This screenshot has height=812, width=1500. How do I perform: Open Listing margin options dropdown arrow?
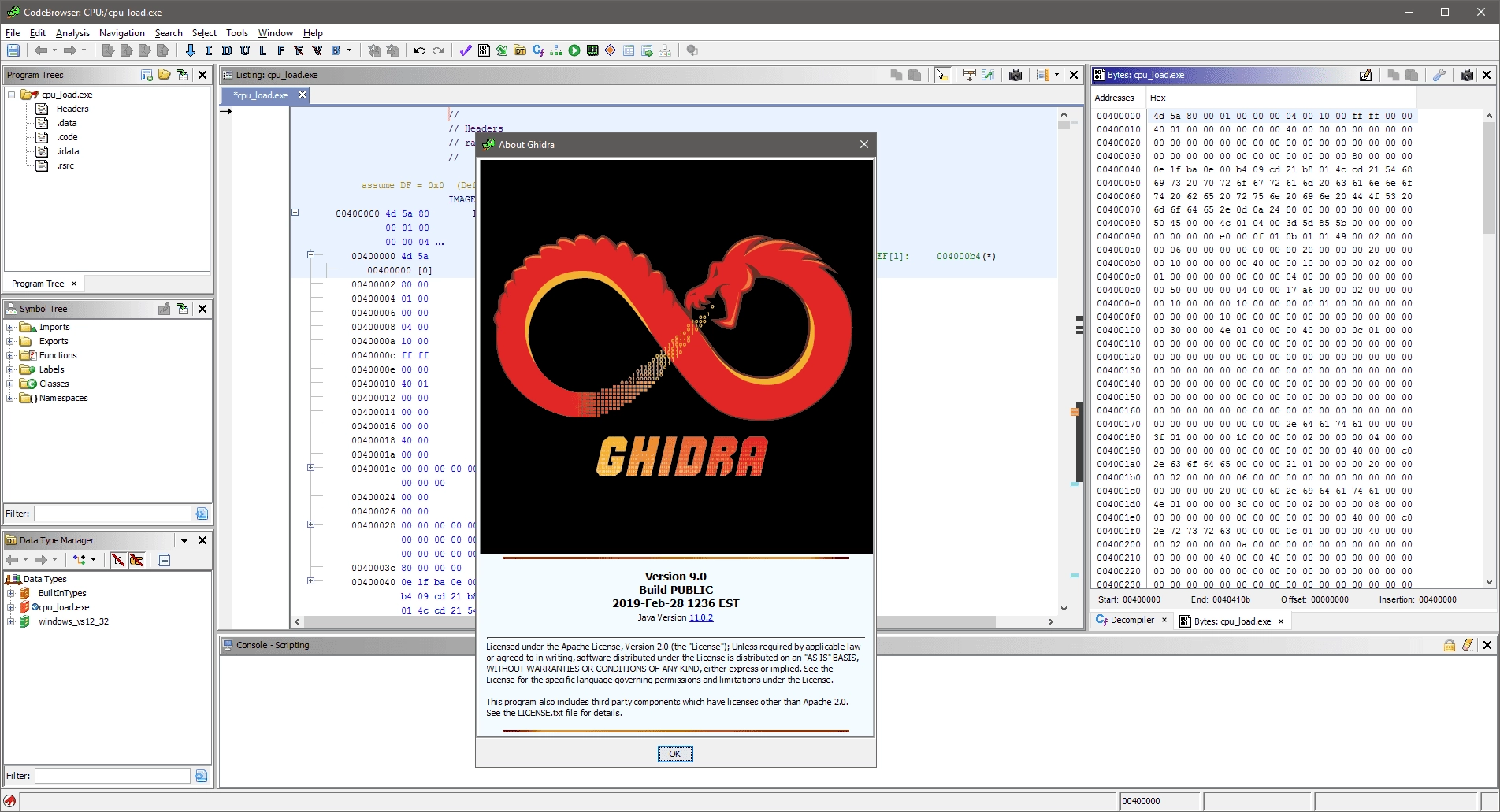coord(1056,75)
